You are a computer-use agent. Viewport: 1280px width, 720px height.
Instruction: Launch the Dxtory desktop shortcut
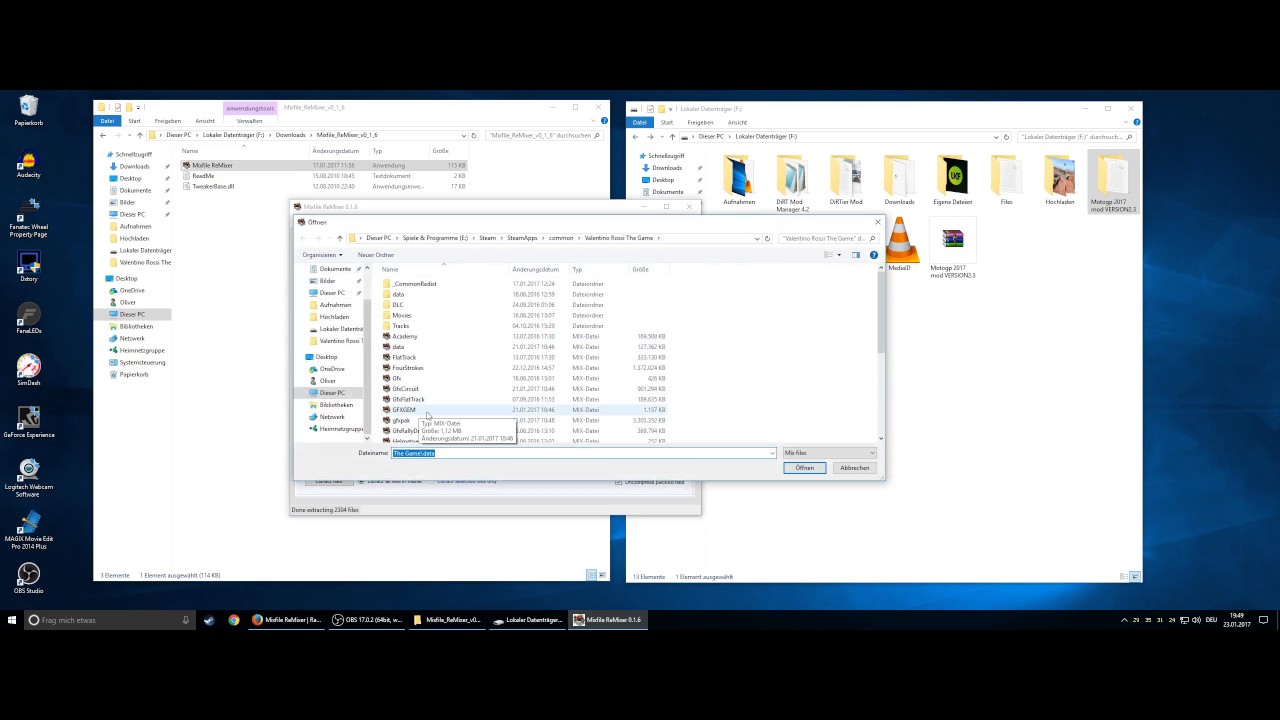pyautogui.click(x=29, y=268)
